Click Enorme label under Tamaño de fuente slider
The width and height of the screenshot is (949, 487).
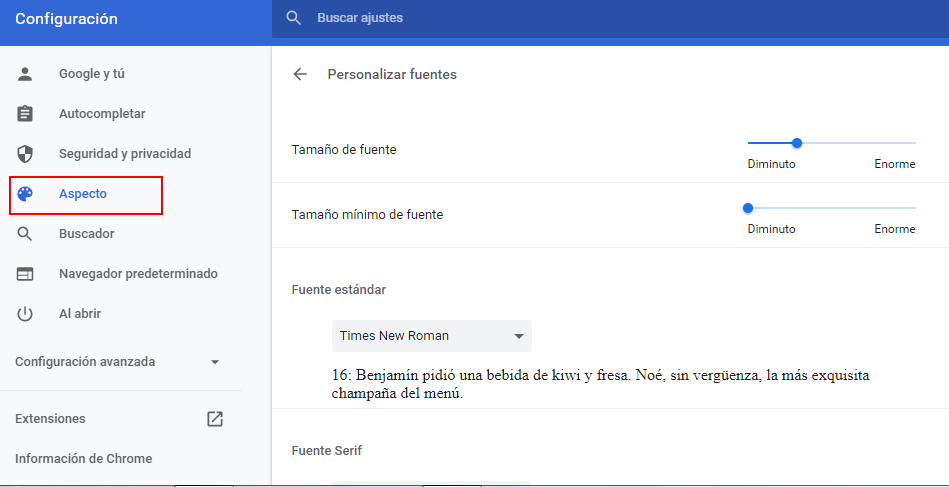click(895, 164)
